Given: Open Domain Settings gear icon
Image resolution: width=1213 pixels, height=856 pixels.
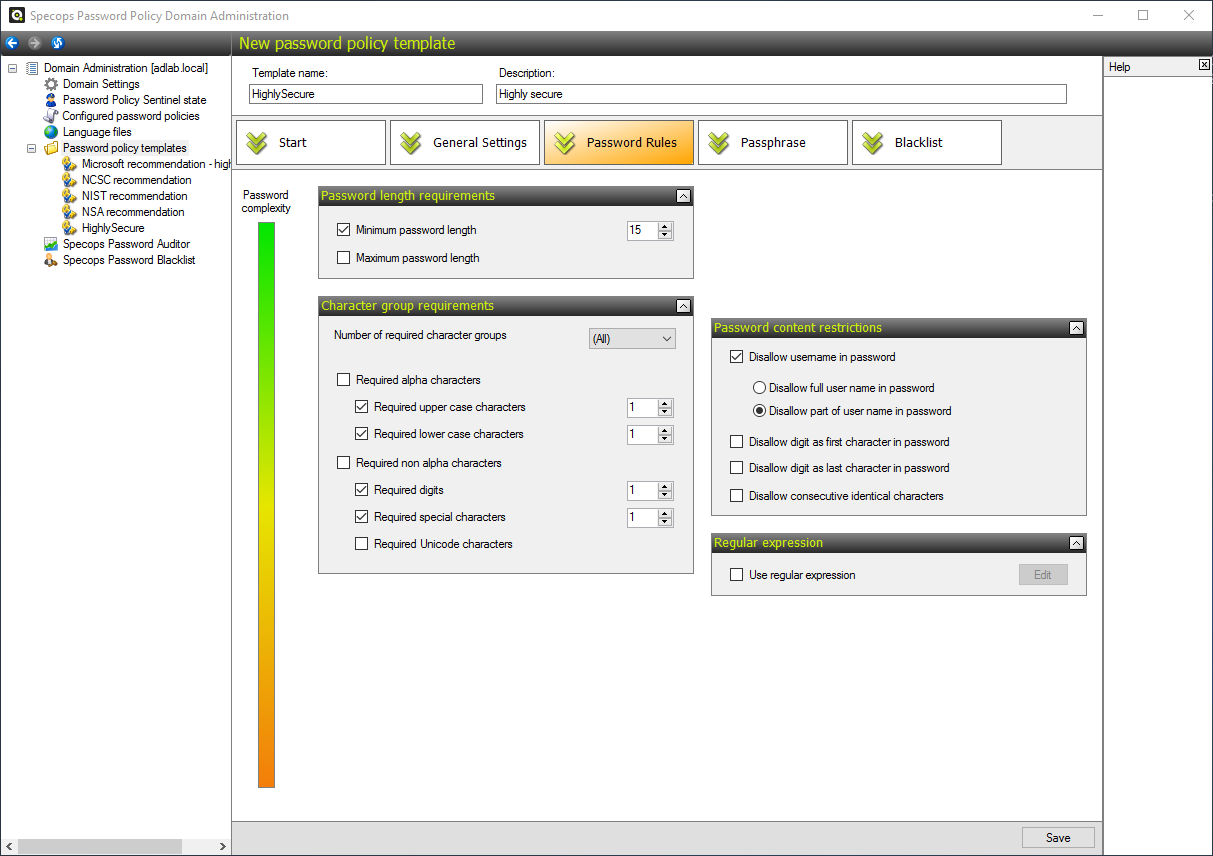Looking at the screenshot, I should coord(52,84).
